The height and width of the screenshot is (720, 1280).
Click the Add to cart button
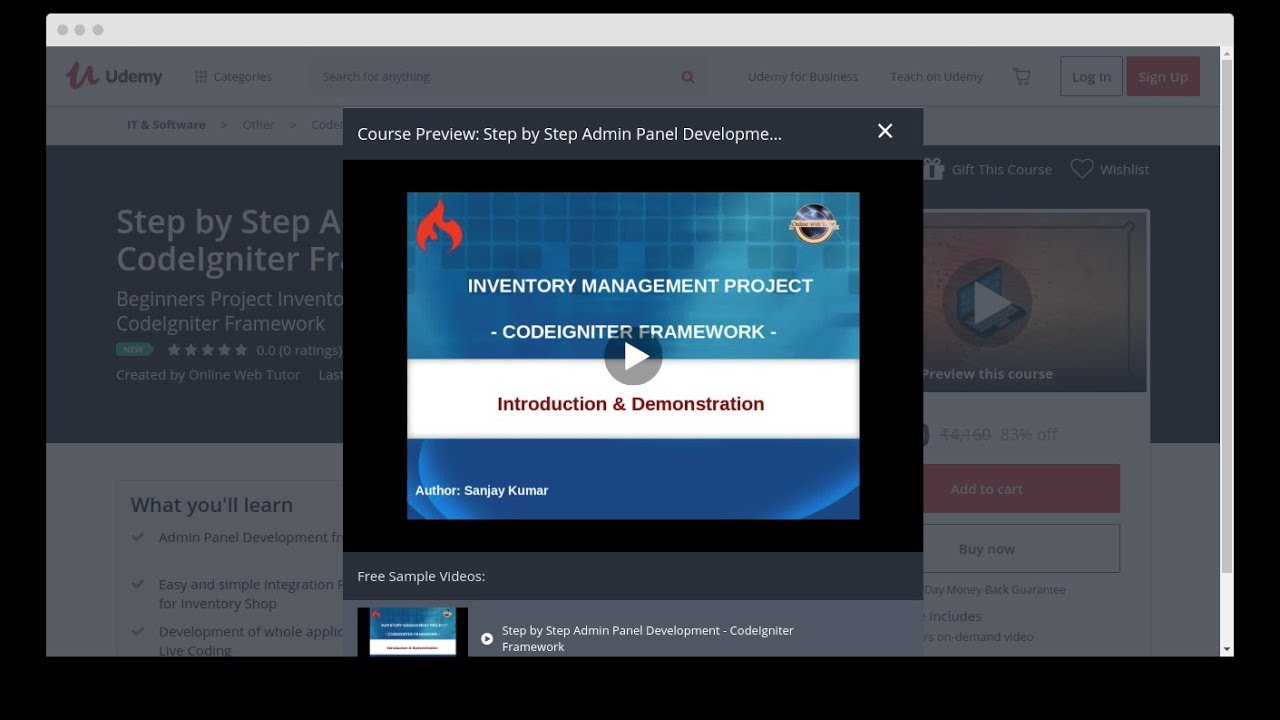[x=1020, y=489]
